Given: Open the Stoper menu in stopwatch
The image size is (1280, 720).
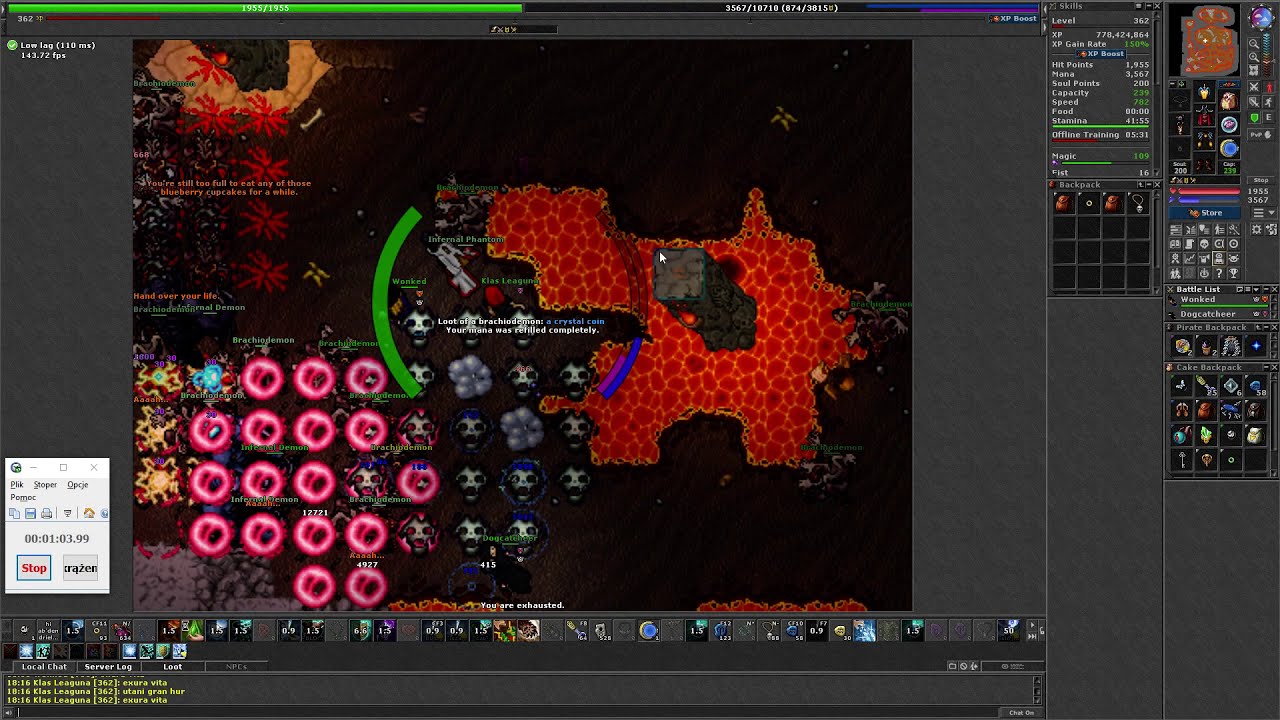Looking at the screenshot, I should coord(45,485).
